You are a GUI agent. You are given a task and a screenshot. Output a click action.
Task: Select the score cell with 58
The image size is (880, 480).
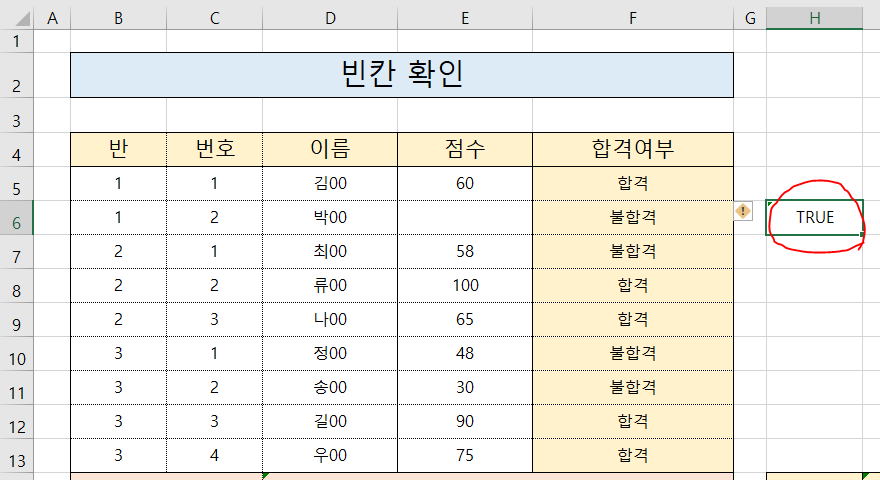coord(465,252)
